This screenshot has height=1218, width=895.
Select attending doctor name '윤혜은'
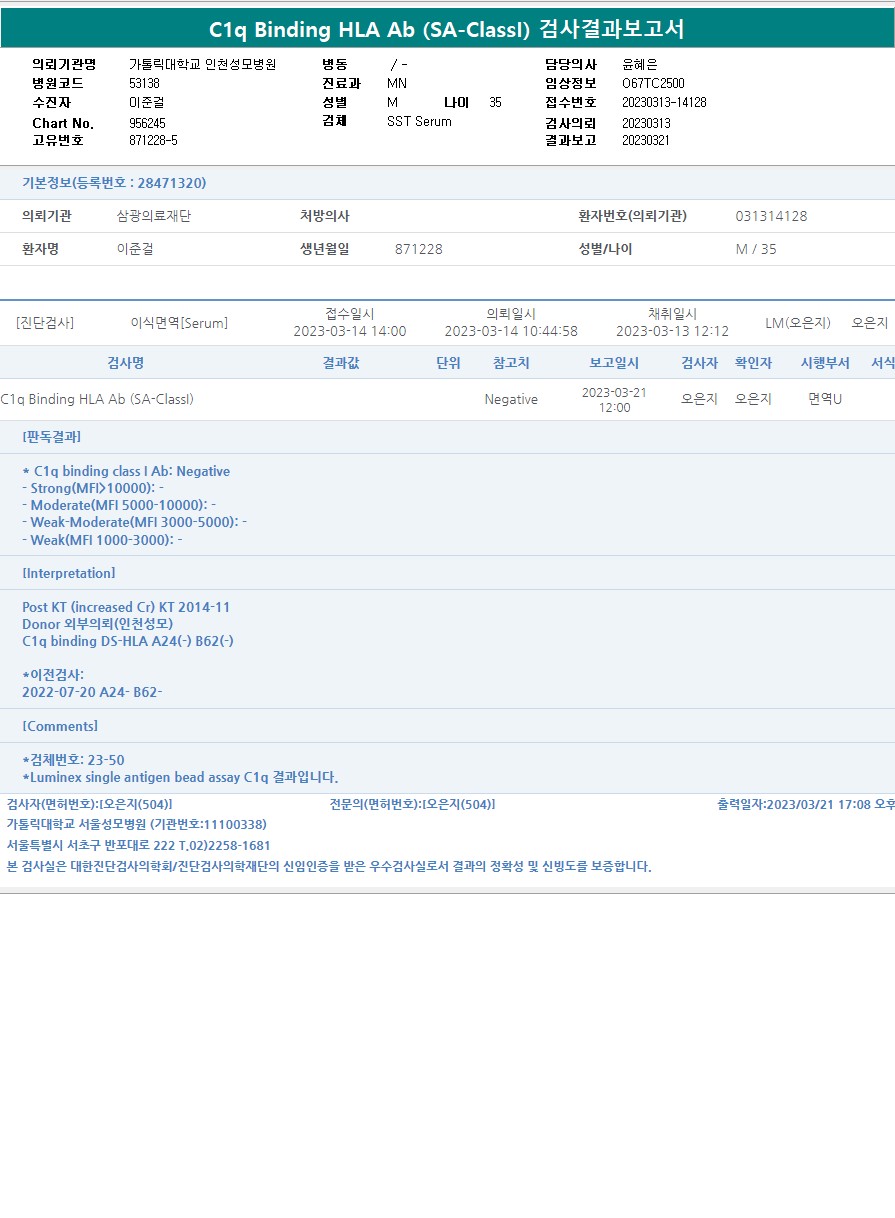point(640,64)
